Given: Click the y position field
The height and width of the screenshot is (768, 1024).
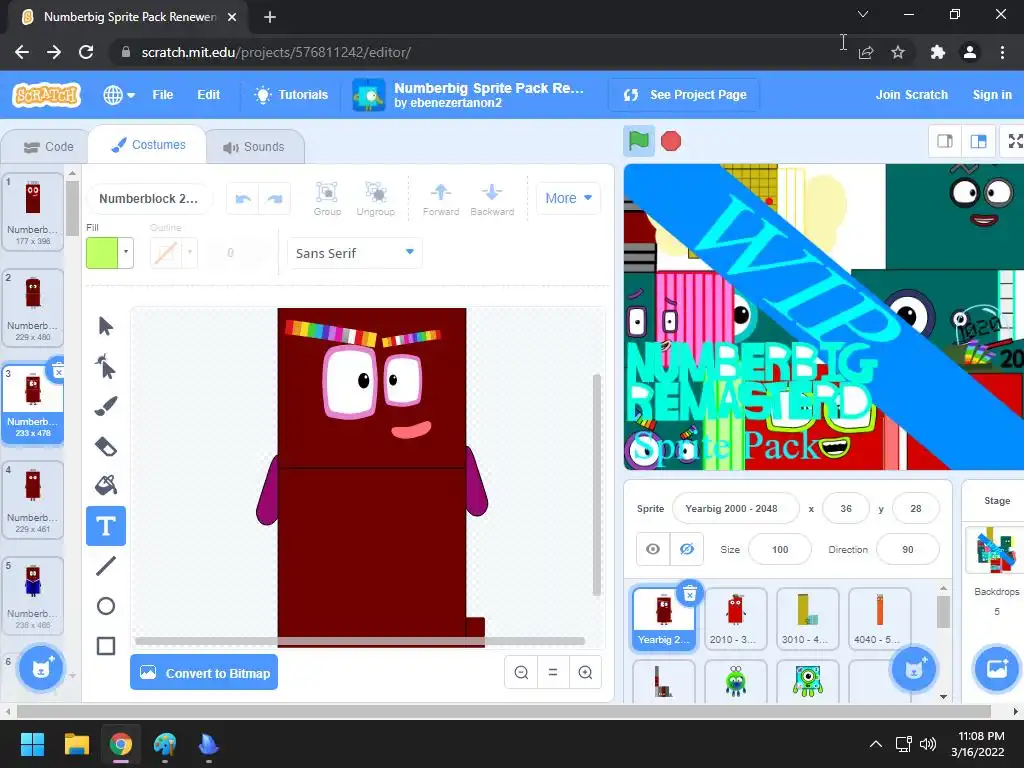Looking at the screenshot, I should point(916,509).
